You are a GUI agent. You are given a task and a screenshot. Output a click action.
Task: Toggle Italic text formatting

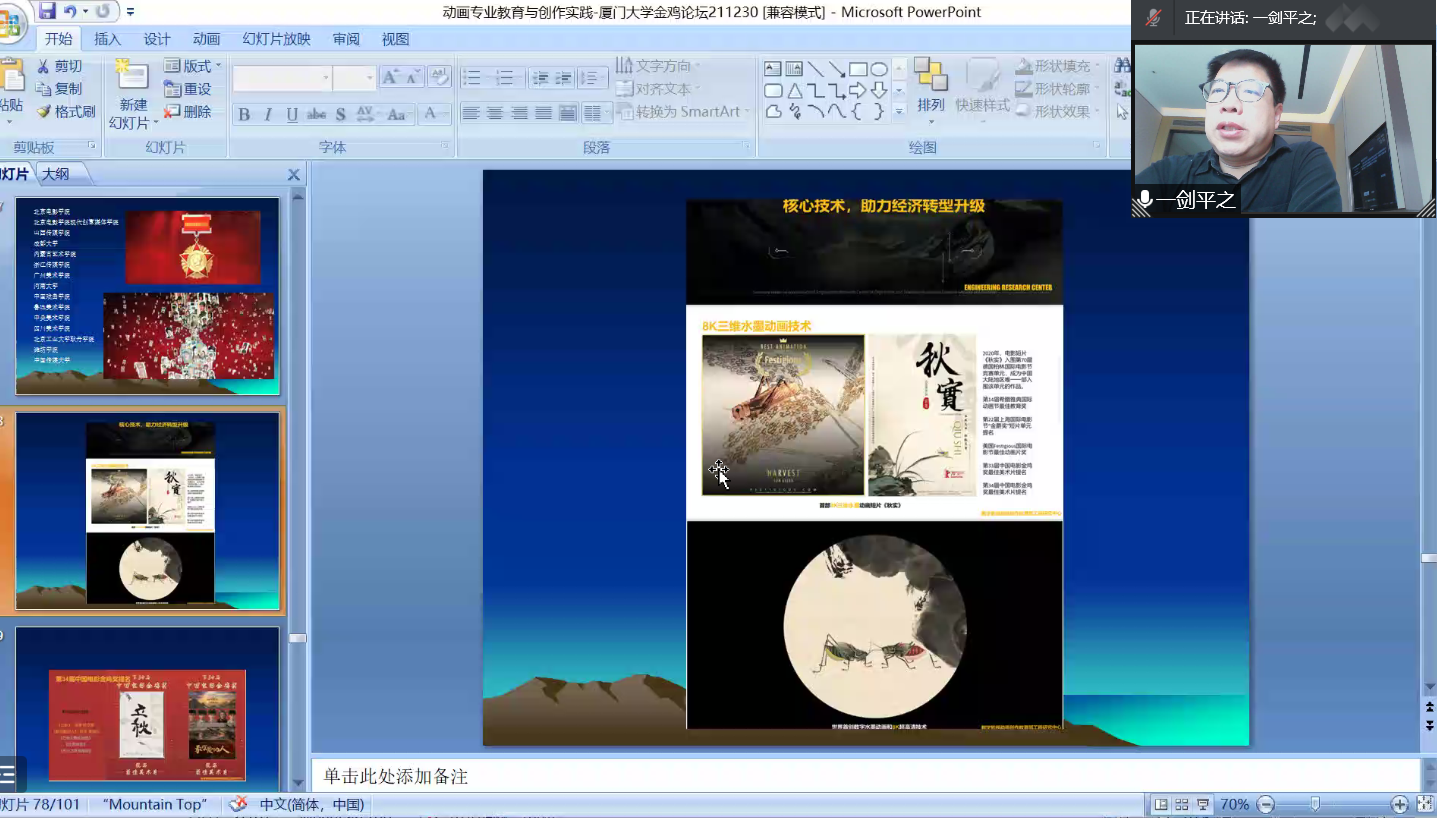pyautogui.click(x=268, y=115)
